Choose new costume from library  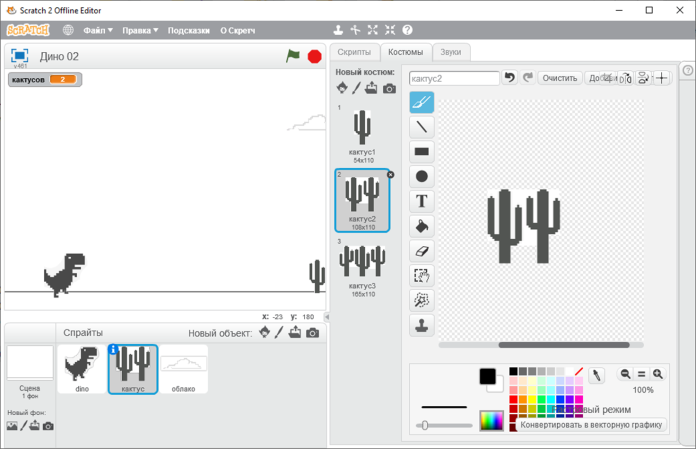[342, 88]
